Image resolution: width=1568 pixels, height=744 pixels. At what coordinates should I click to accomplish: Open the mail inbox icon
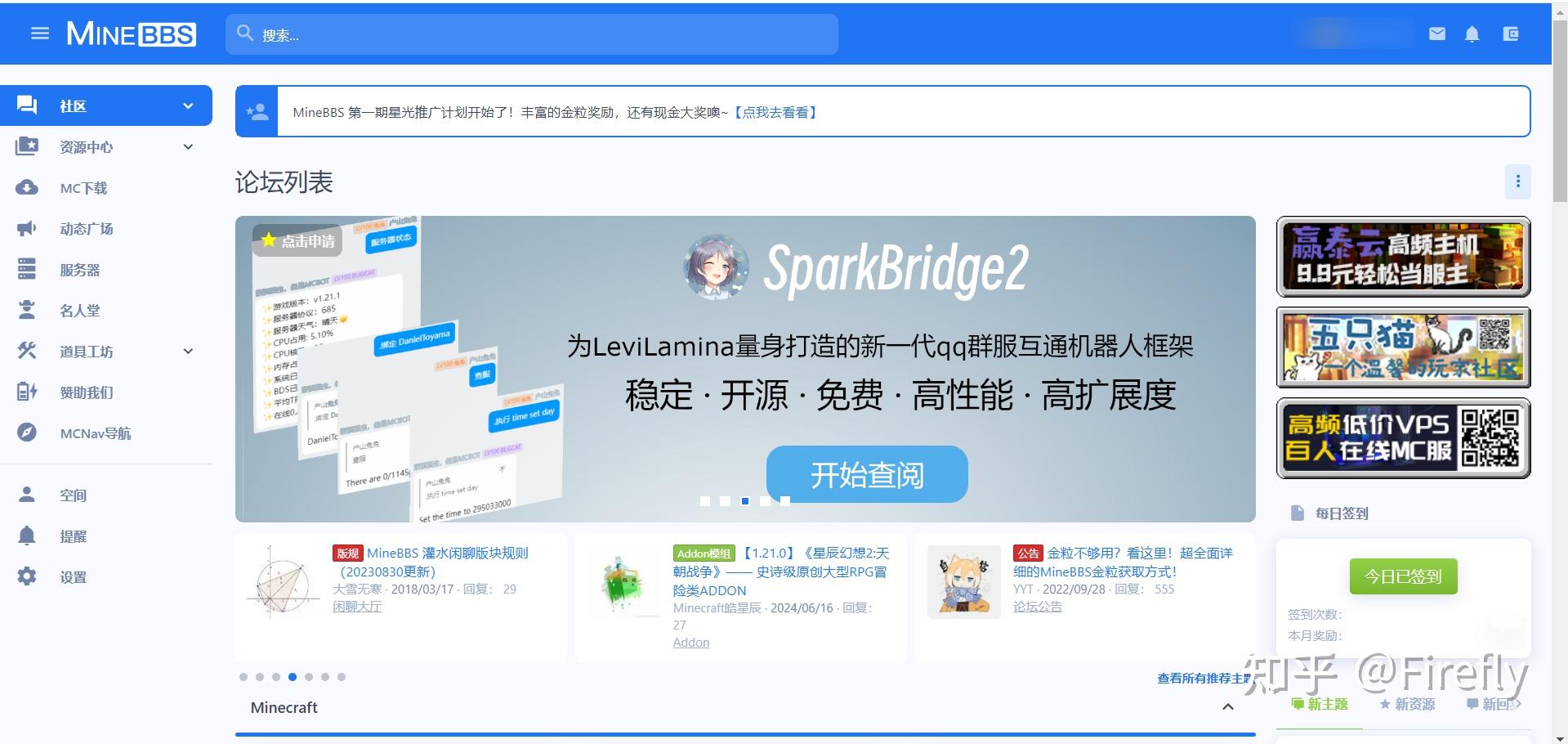(x=1437, y=34)
